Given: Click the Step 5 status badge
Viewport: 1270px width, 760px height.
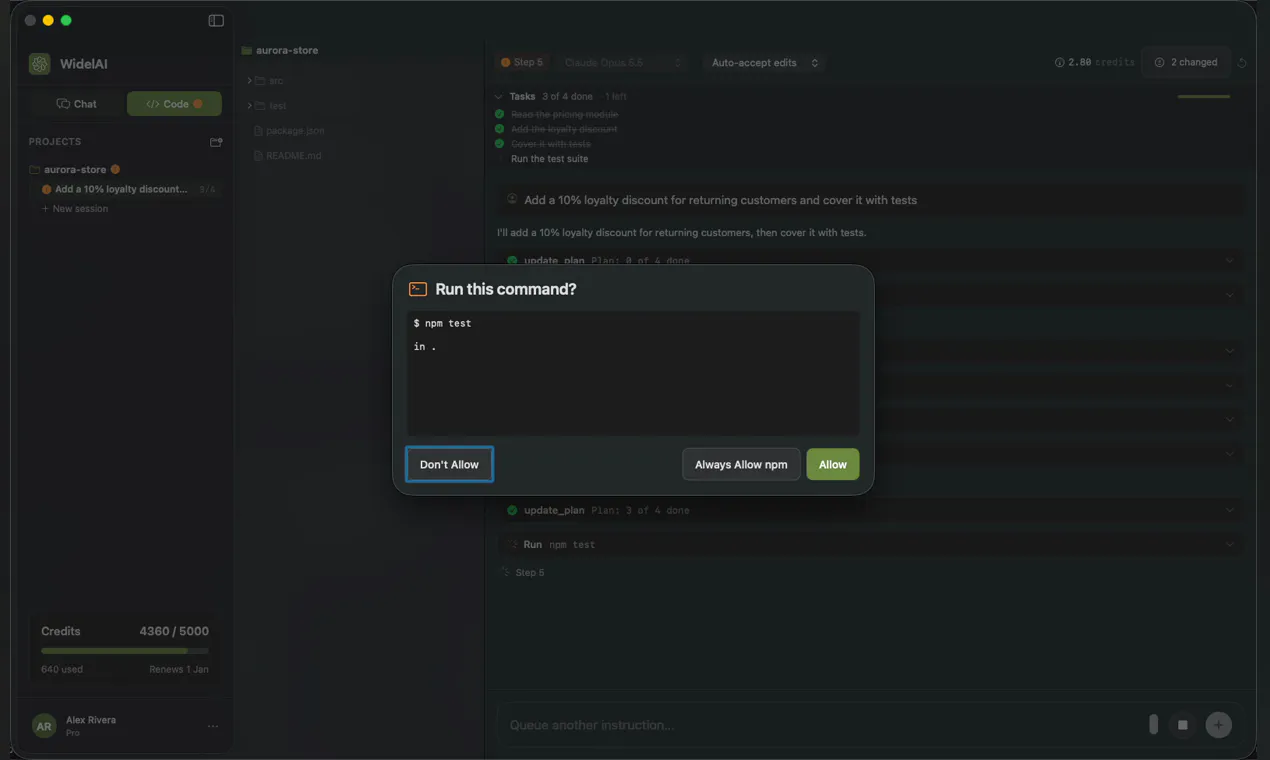Looking at the screenshot, I should pos(522,62).
